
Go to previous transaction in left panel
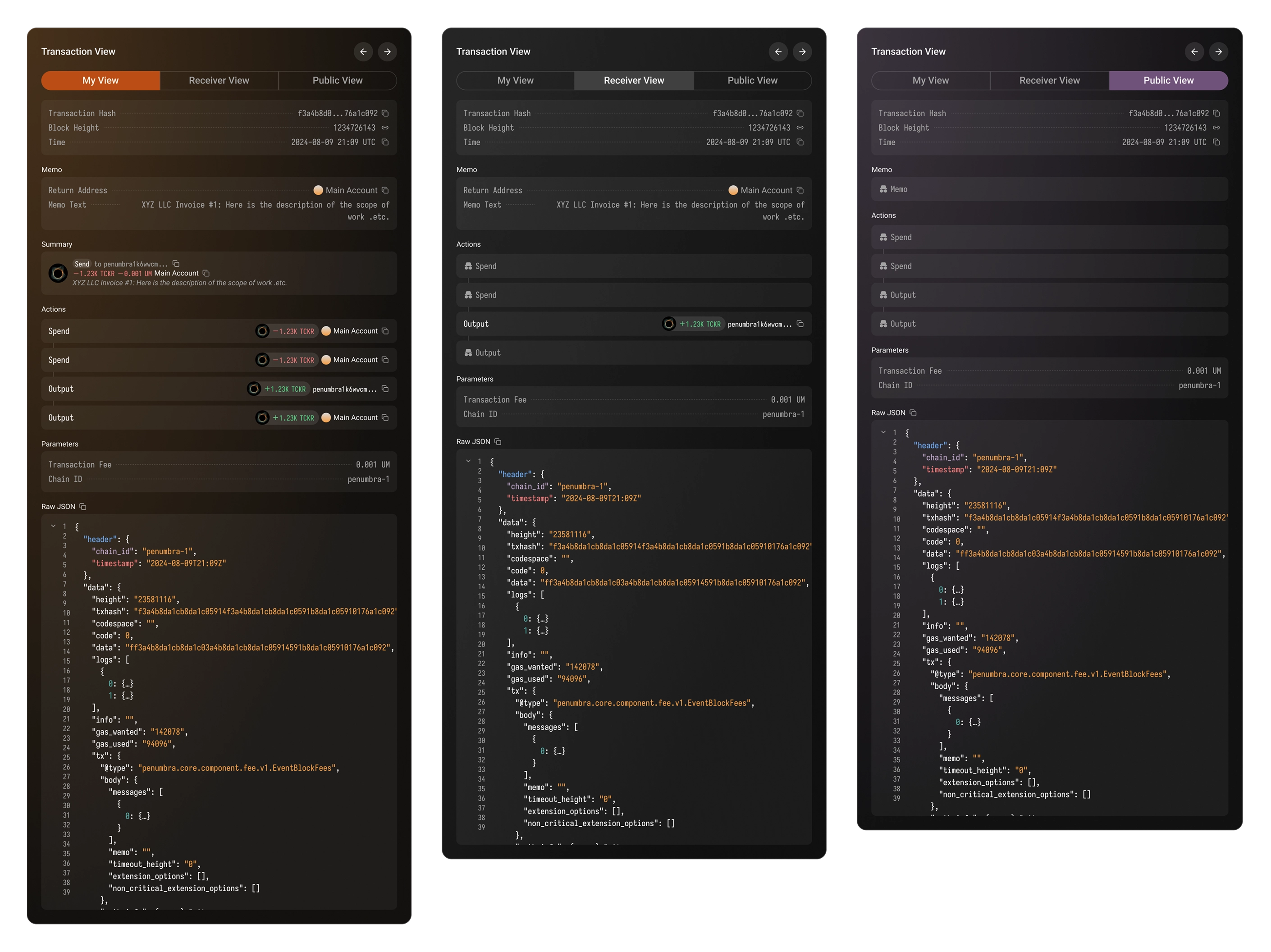[363, 52]
